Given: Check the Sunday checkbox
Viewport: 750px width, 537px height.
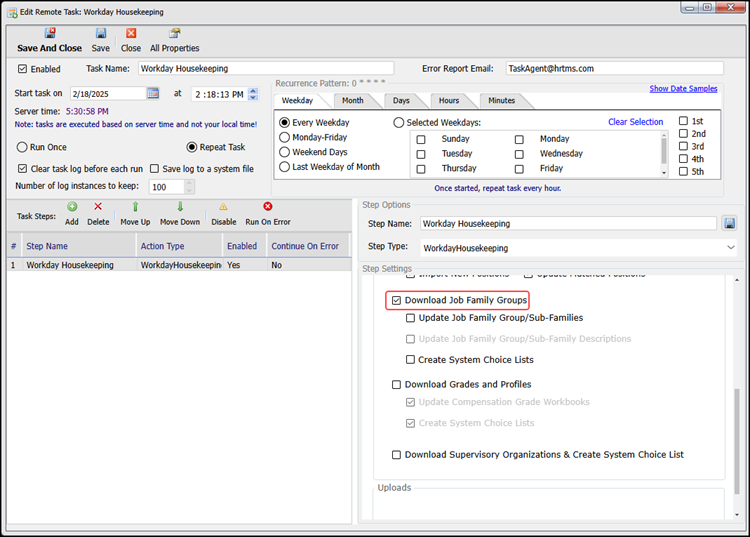Looking at the screenshot, I should (x=421, y=139).
